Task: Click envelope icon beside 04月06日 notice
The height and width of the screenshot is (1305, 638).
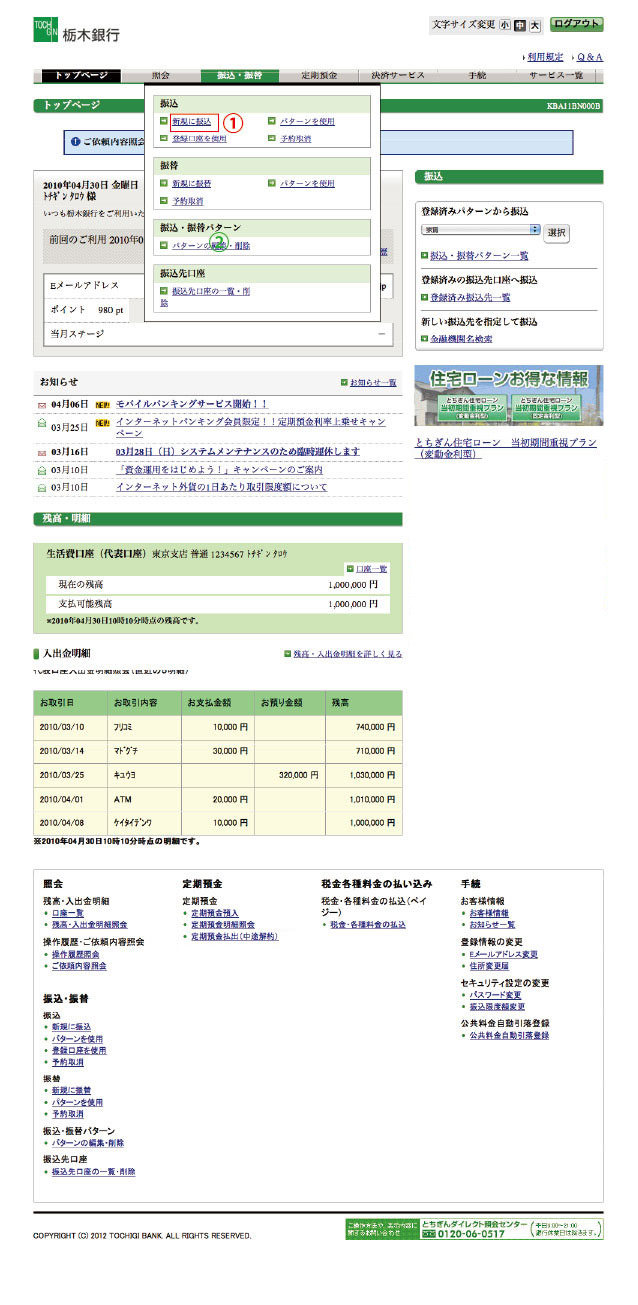Action: [x=41, y=405]
